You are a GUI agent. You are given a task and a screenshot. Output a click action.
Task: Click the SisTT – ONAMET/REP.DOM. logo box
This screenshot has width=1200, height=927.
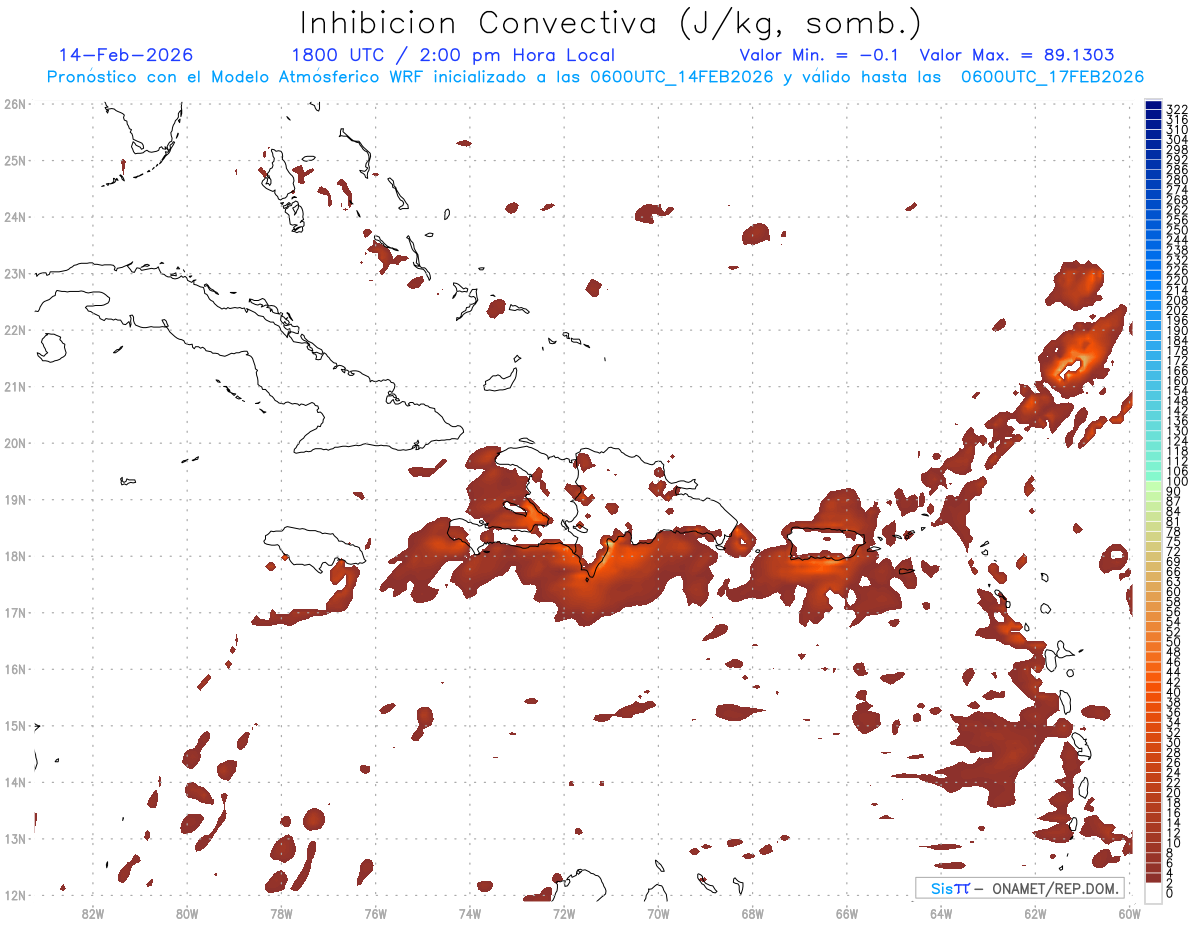click(1020, 888)
